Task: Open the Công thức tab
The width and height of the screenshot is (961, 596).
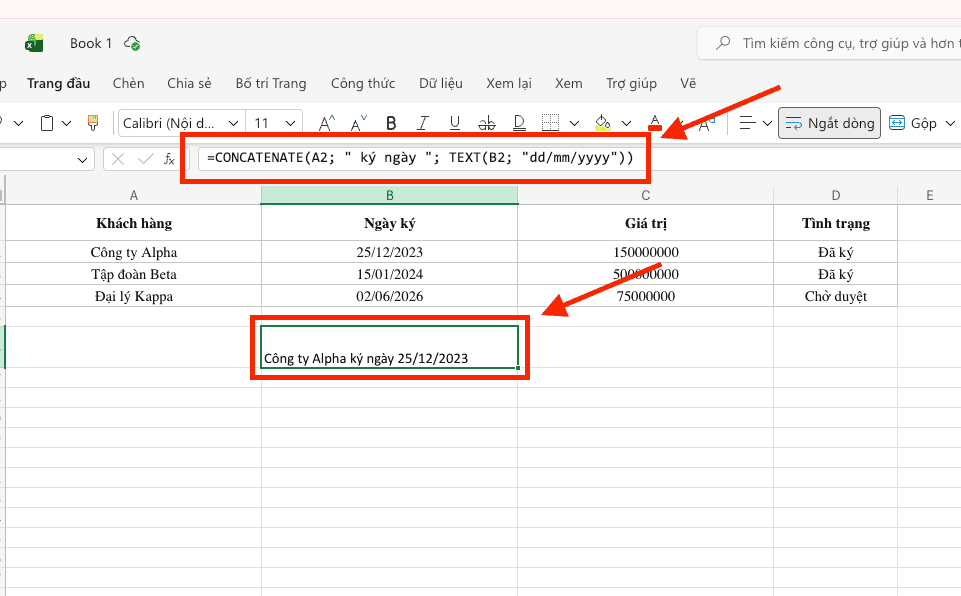Action: tap(363, 83)
